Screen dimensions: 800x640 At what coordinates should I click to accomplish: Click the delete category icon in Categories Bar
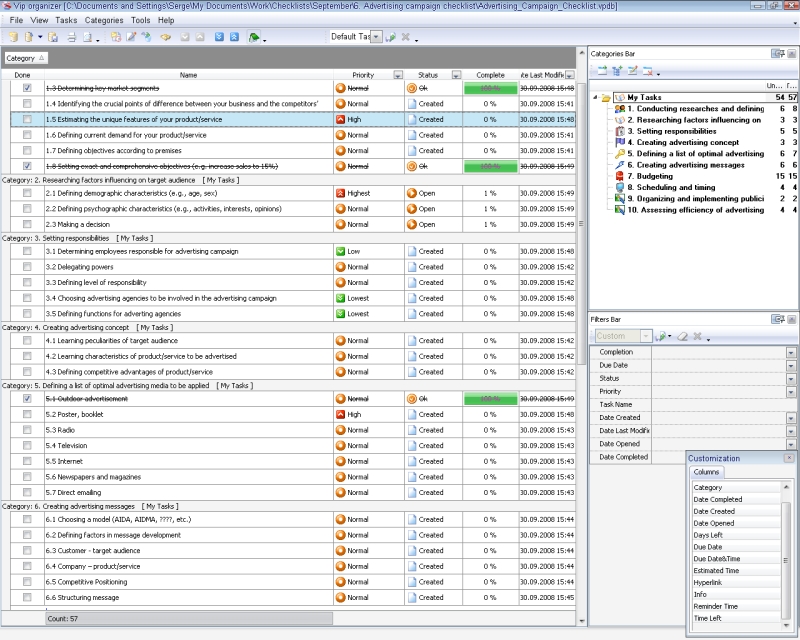[x=647, y=70]
